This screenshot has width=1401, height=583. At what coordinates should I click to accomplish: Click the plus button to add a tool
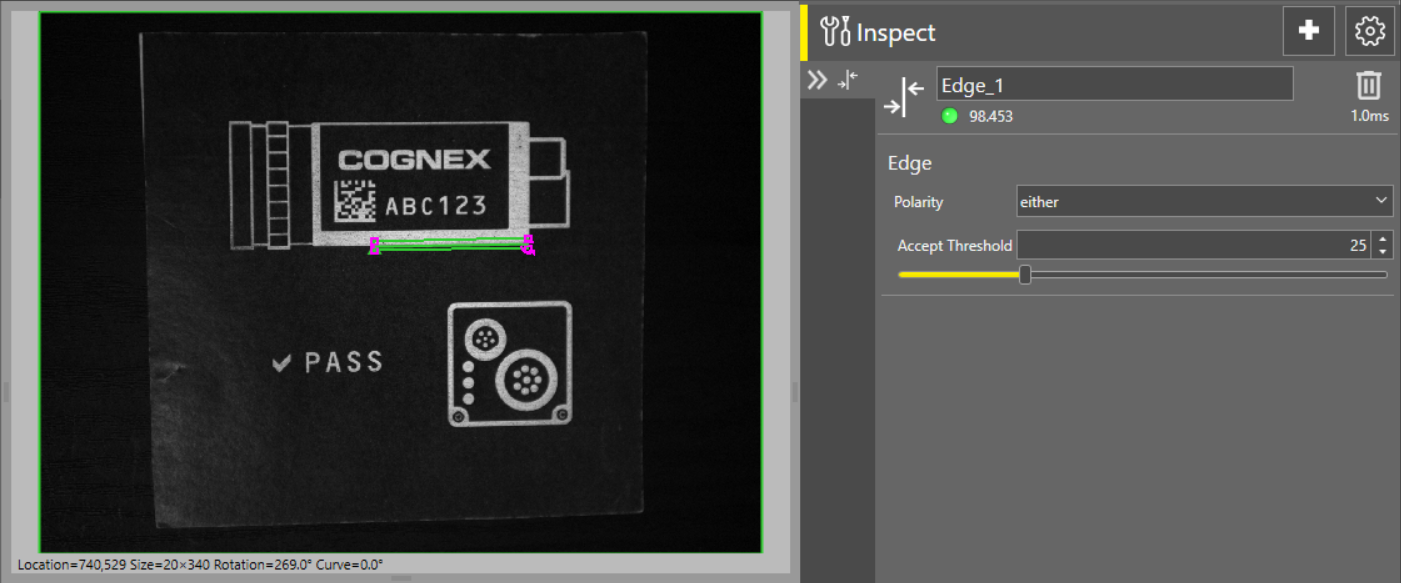coord(1308,31)
